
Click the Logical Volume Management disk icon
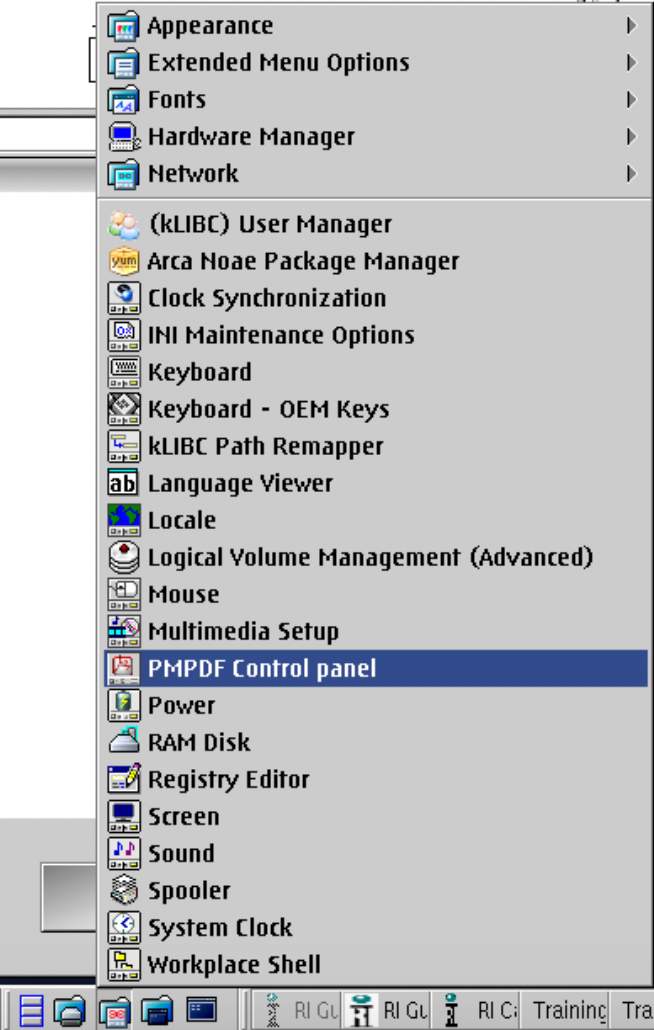123,556
